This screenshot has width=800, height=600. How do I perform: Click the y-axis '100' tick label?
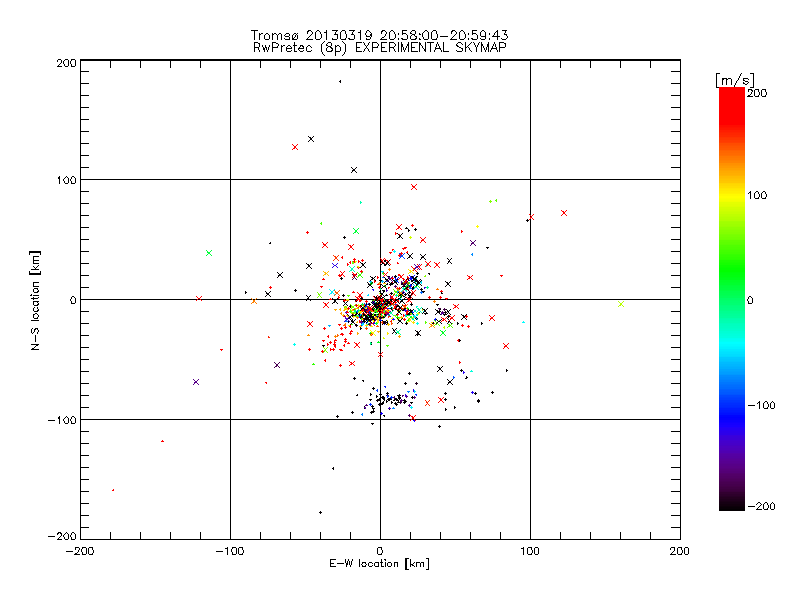67,181
